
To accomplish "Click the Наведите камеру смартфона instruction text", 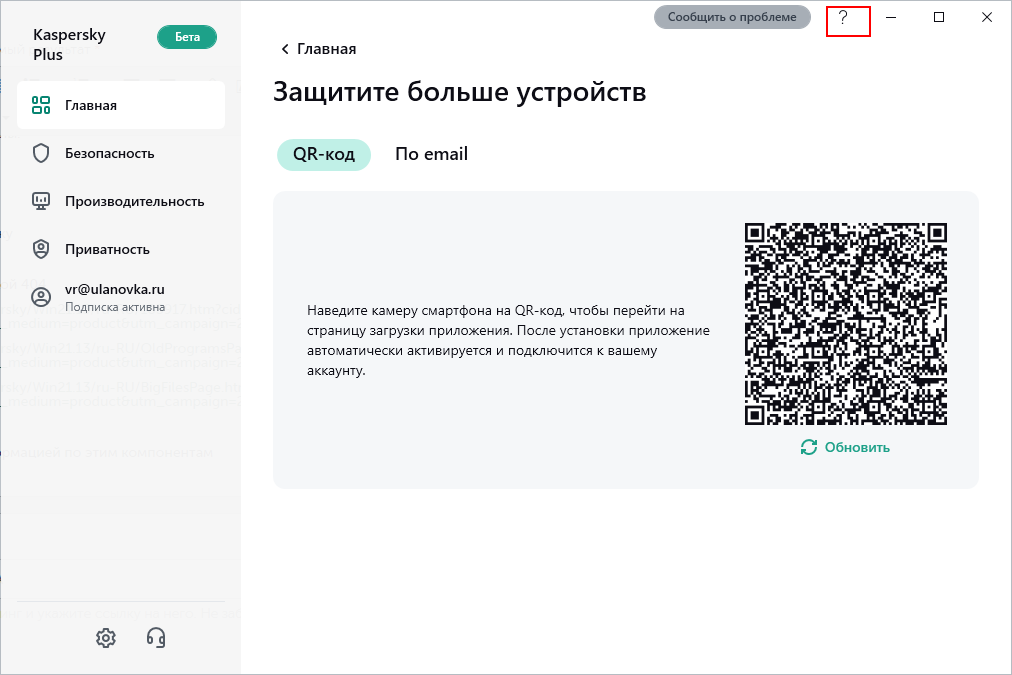I will pyautogui.click(x=509, y=340).
